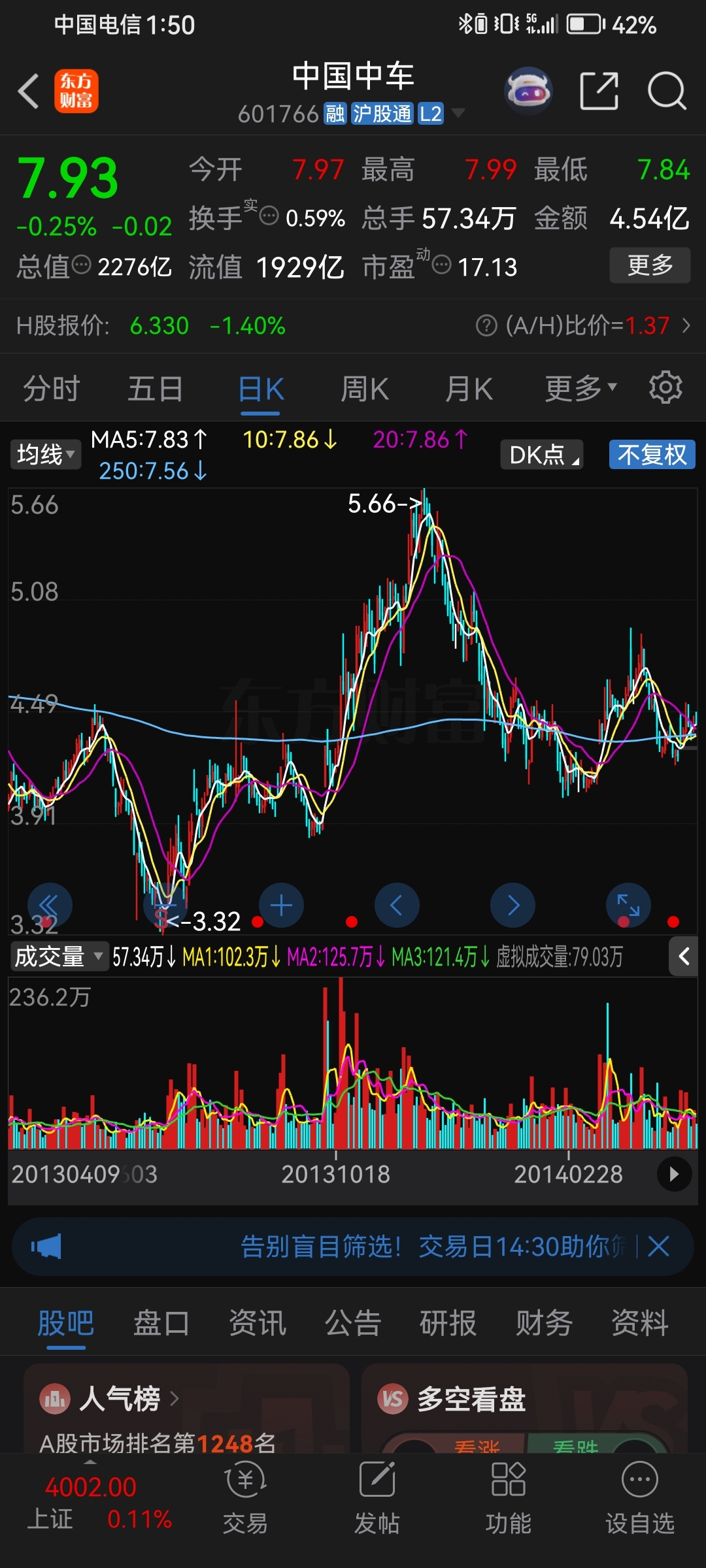
Task: Tap 设自选 add to watchlist icon
Action: click(x=639, y=1497)
